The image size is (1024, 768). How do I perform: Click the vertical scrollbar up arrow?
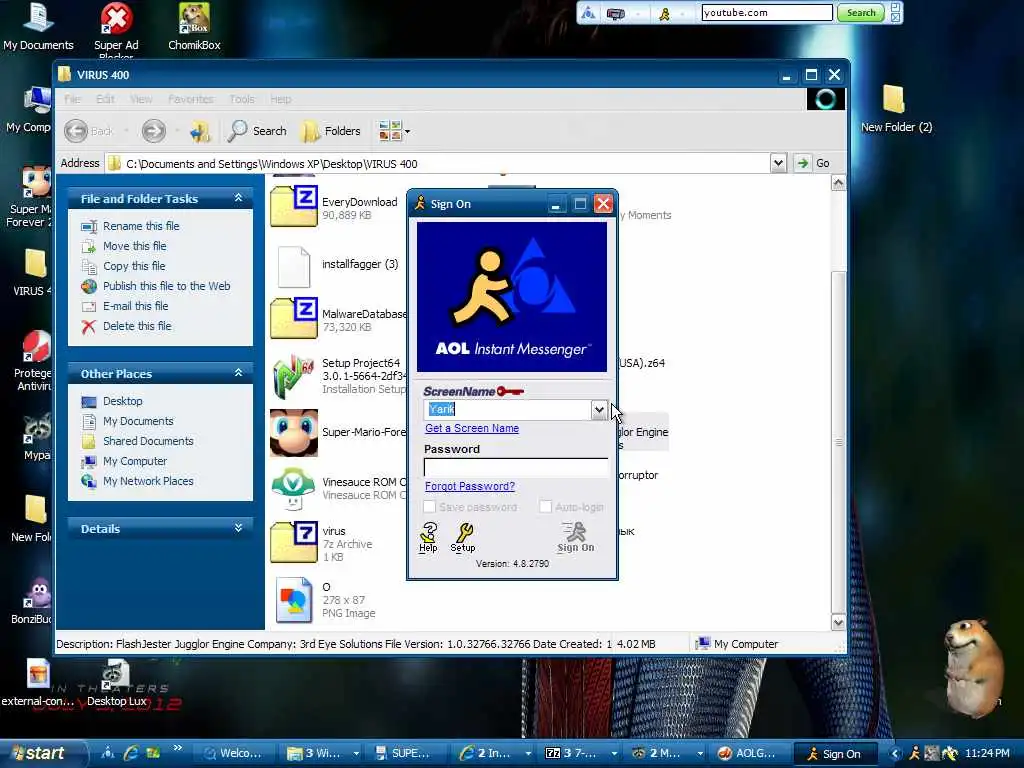(x=839, y=184)
